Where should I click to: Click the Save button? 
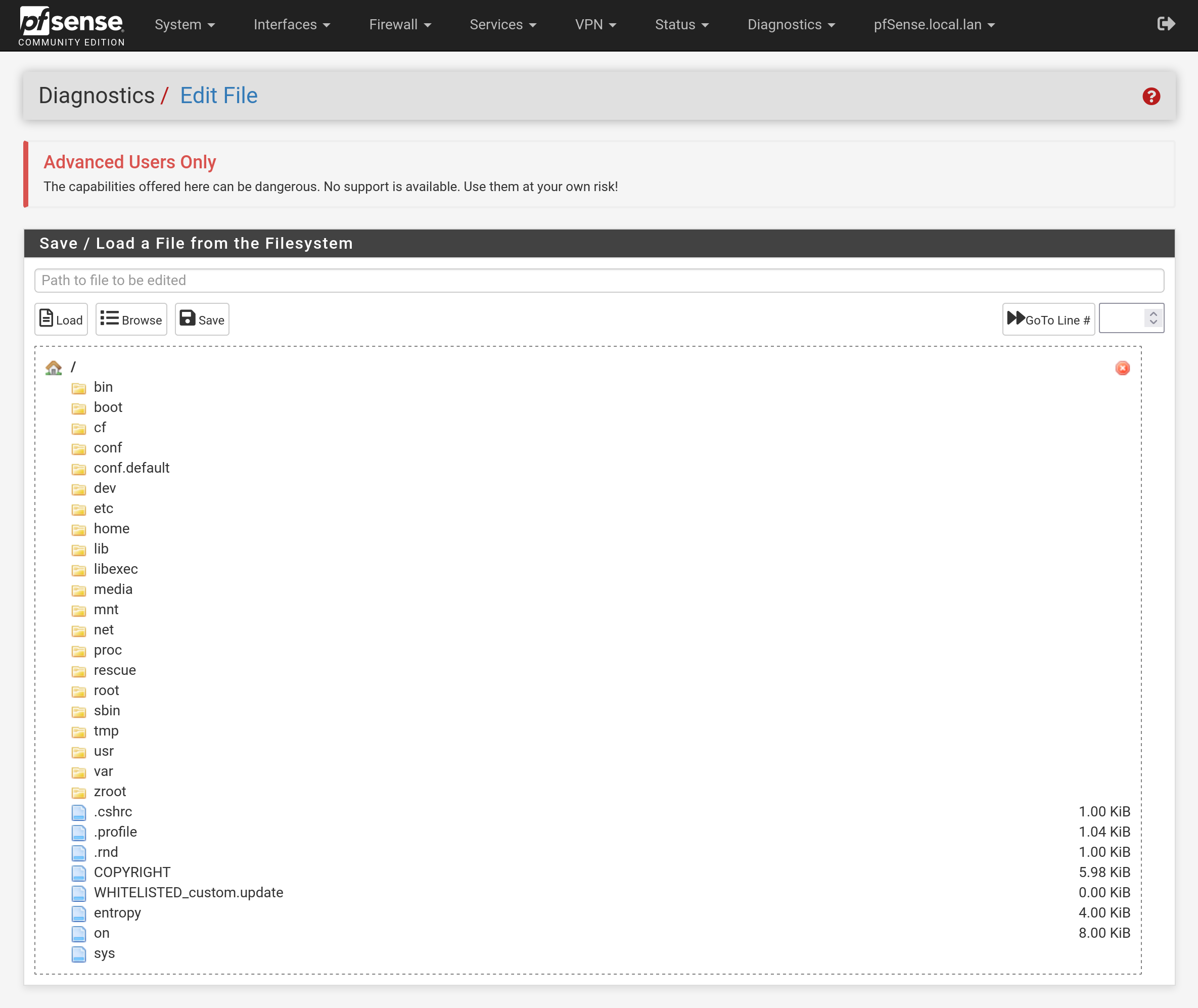coord(202,319)
